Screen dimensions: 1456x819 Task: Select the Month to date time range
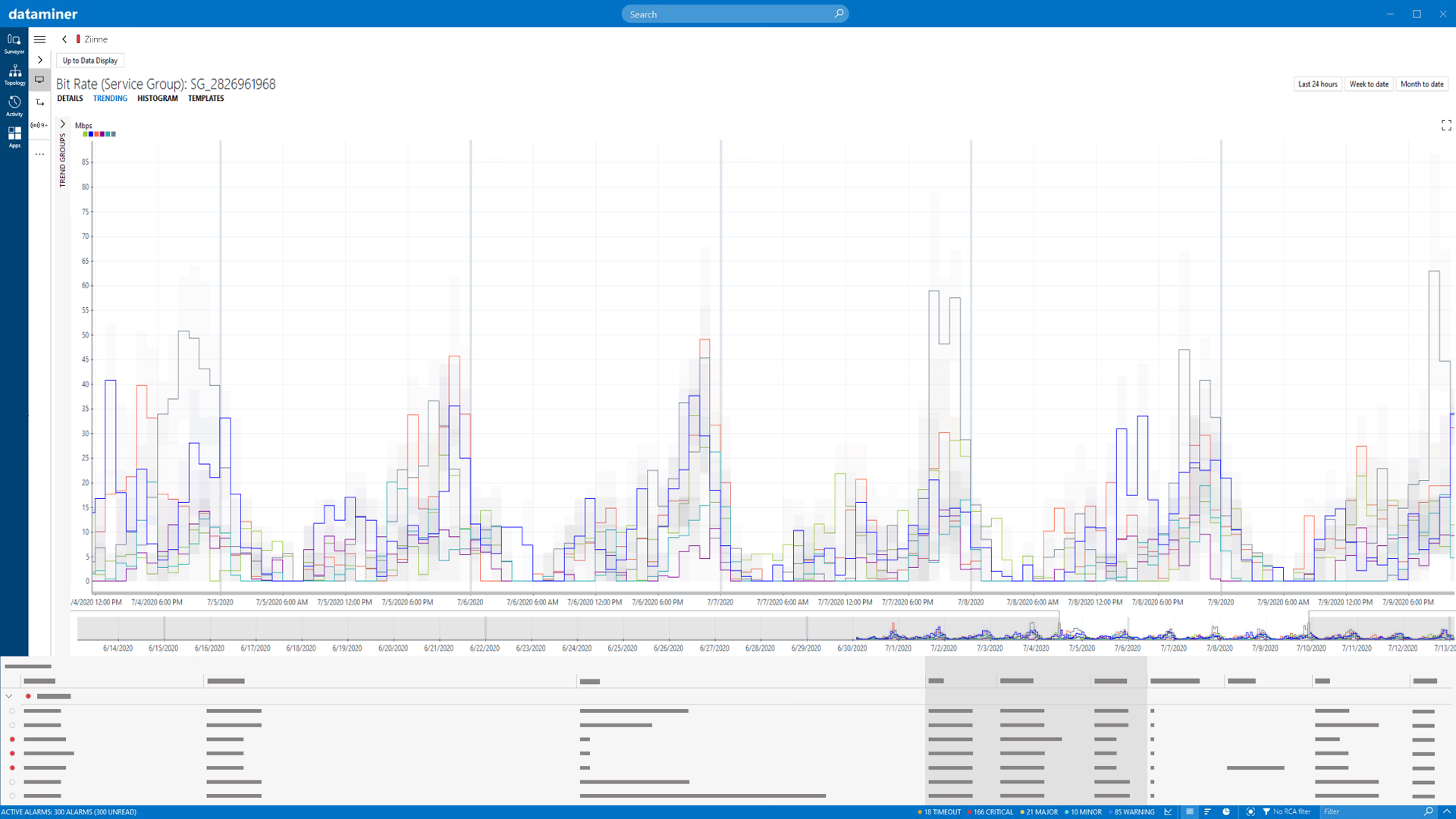(x=1422, y=83)
